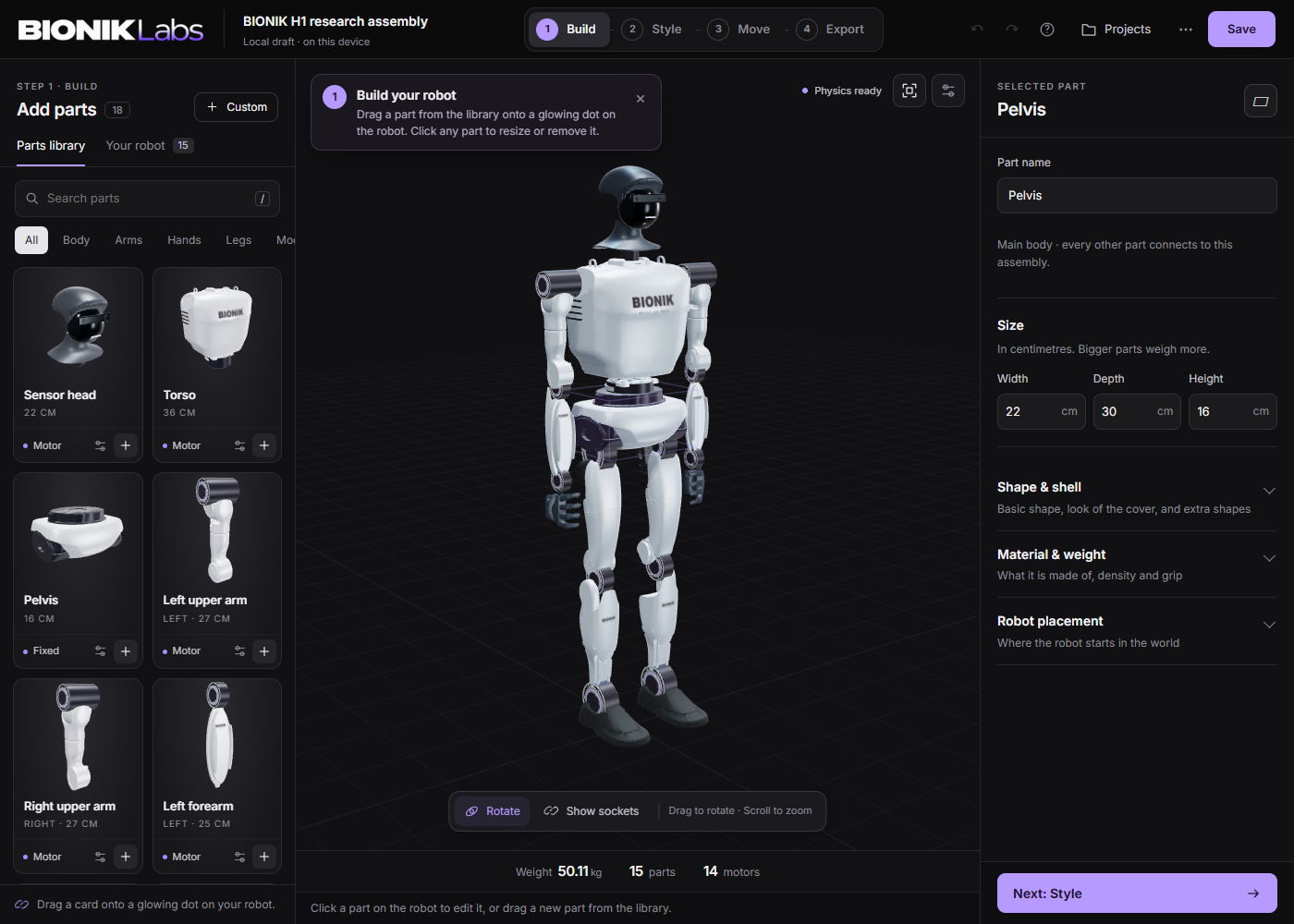
Task: Click the Custom part button
Action: coord(236,107)
